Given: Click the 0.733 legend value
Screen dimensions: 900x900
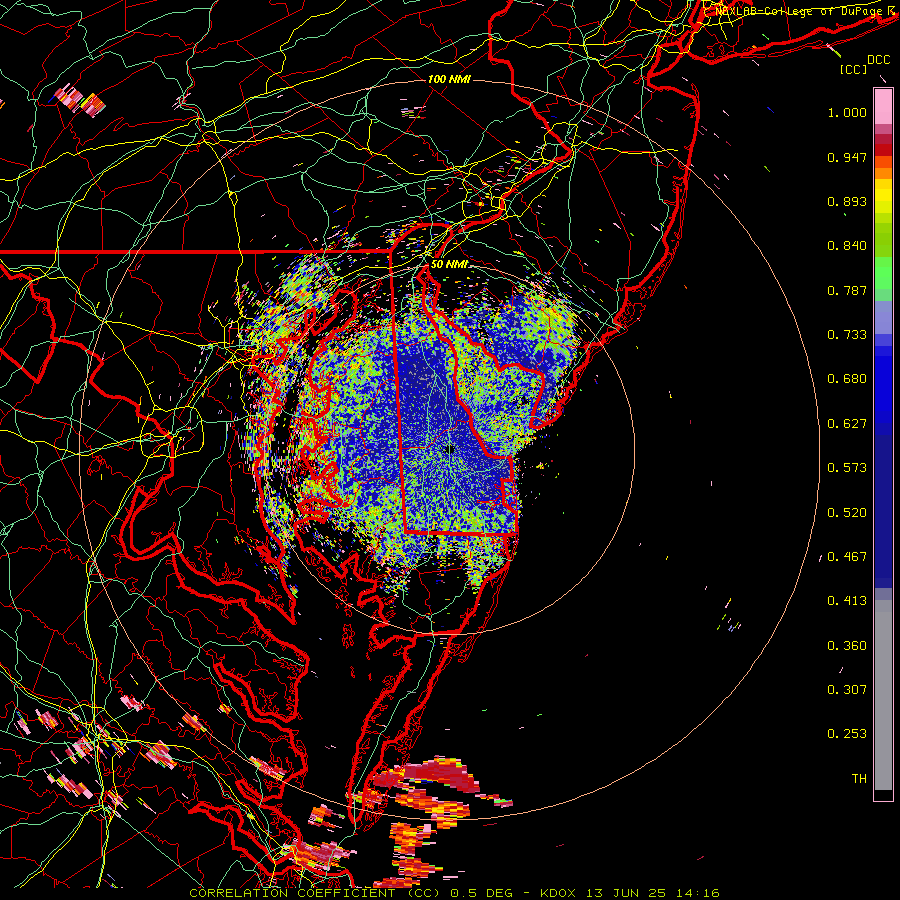Looking at the screenshot, I should [x=847, y=335].
